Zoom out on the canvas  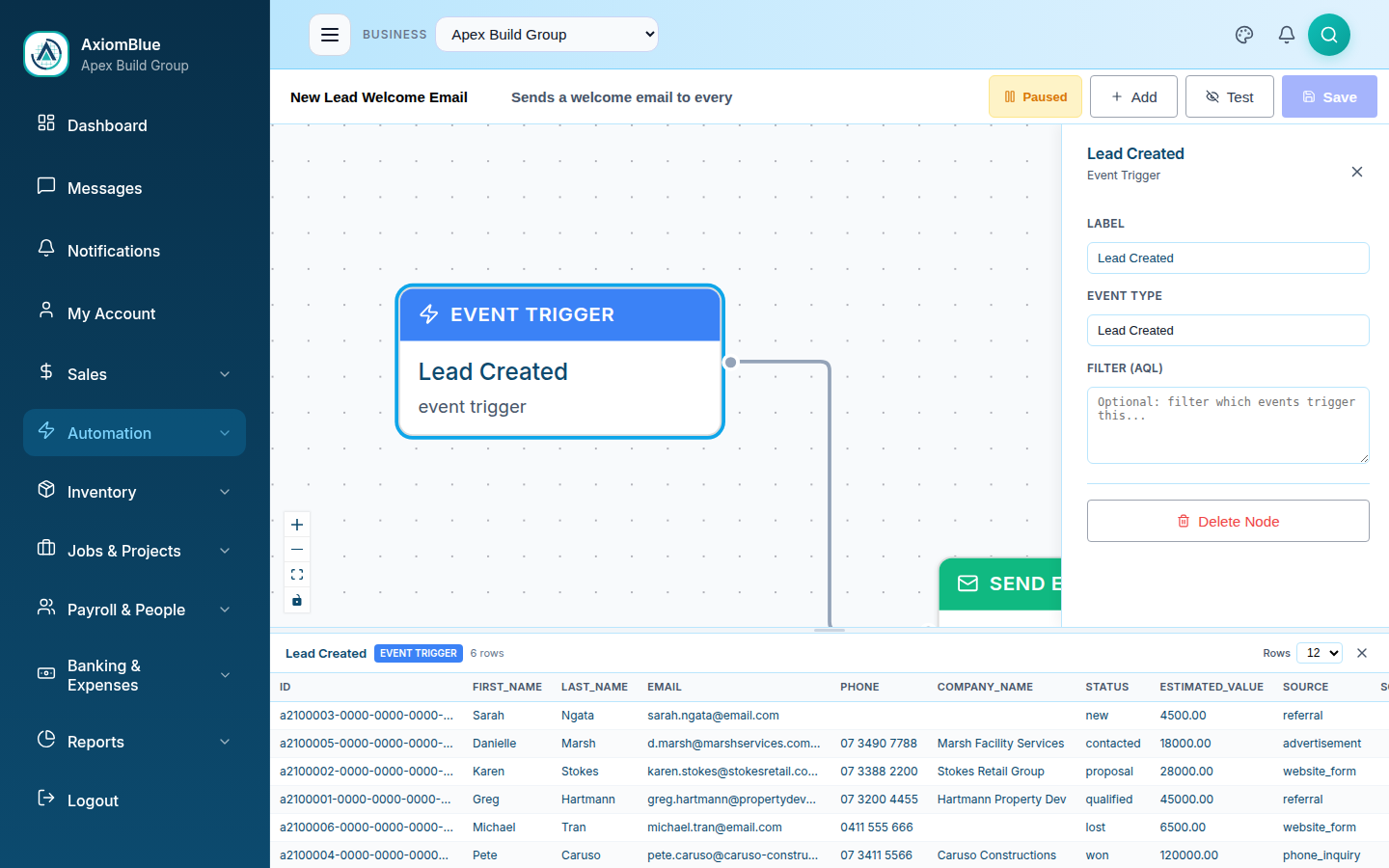pos(297,550)
